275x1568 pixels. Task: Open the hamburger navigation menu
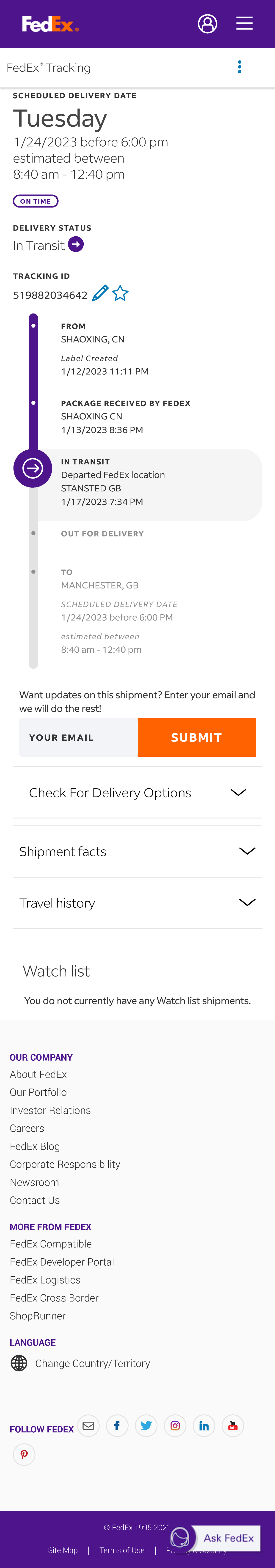pyautogui.click(x=245, y=24)
